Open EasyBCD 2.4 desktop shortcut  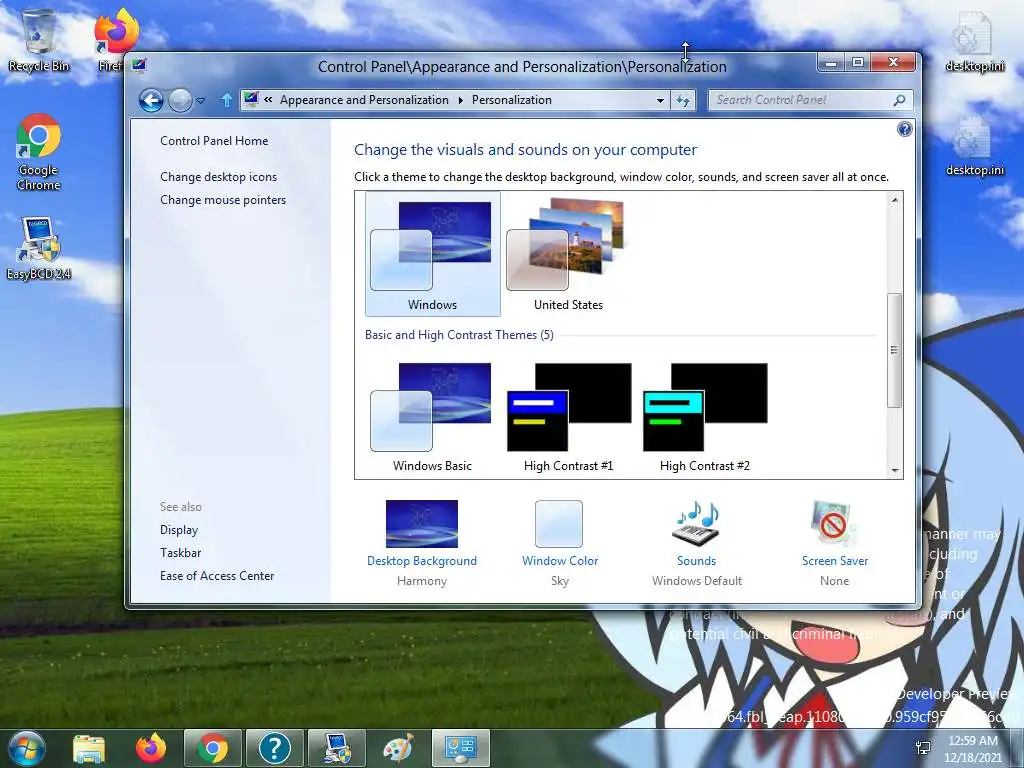39,249
